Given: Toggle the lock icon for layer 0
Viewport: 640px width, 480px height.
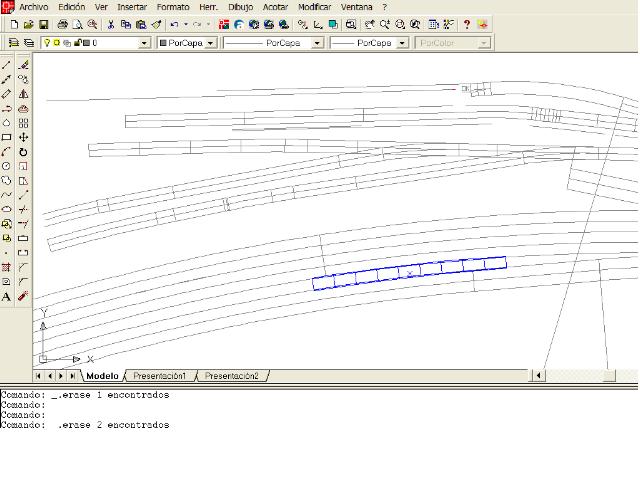Looking at the screenshot, I should click(x=76, y=43).
